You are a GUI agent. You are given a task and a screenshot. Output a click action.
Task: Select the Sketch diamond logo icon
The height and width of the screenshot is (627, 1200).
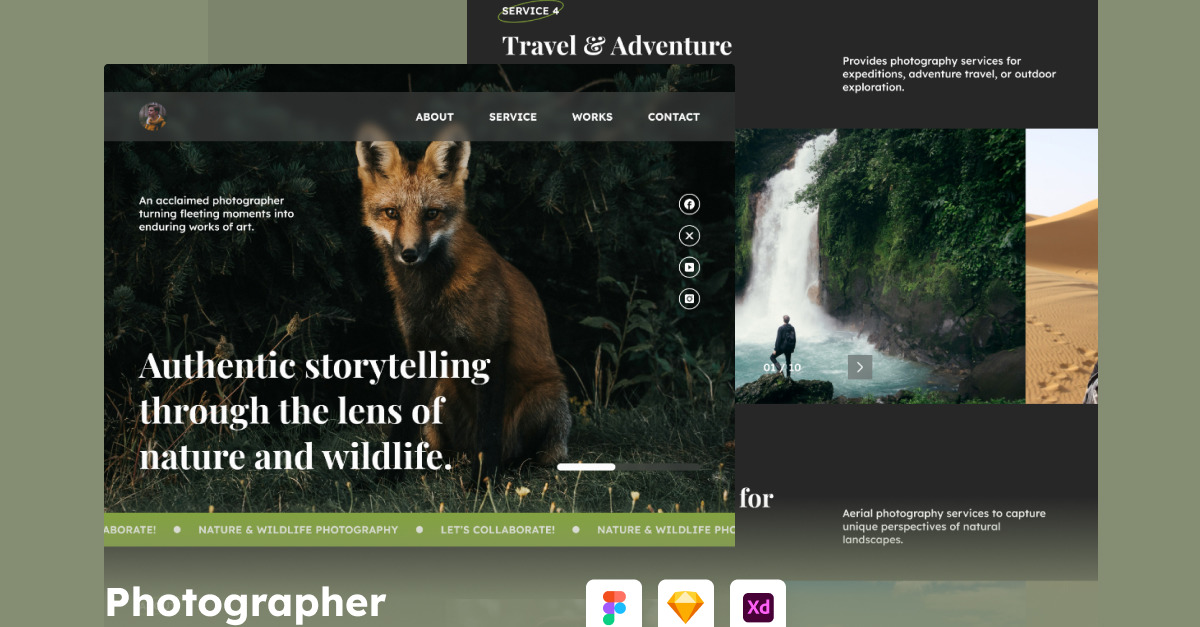point(686,604)
